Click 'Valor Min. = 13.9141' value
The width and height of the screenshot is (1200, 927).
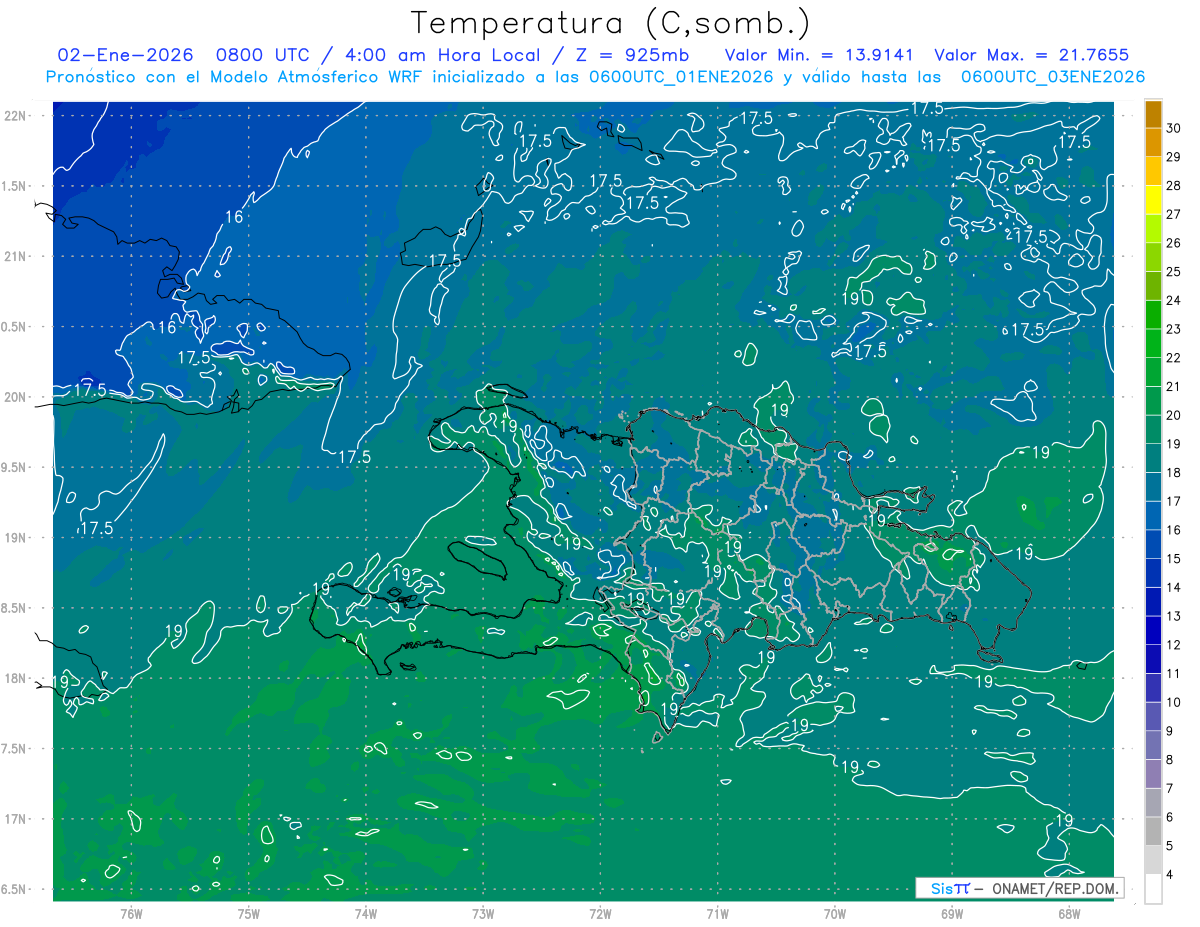820,56
